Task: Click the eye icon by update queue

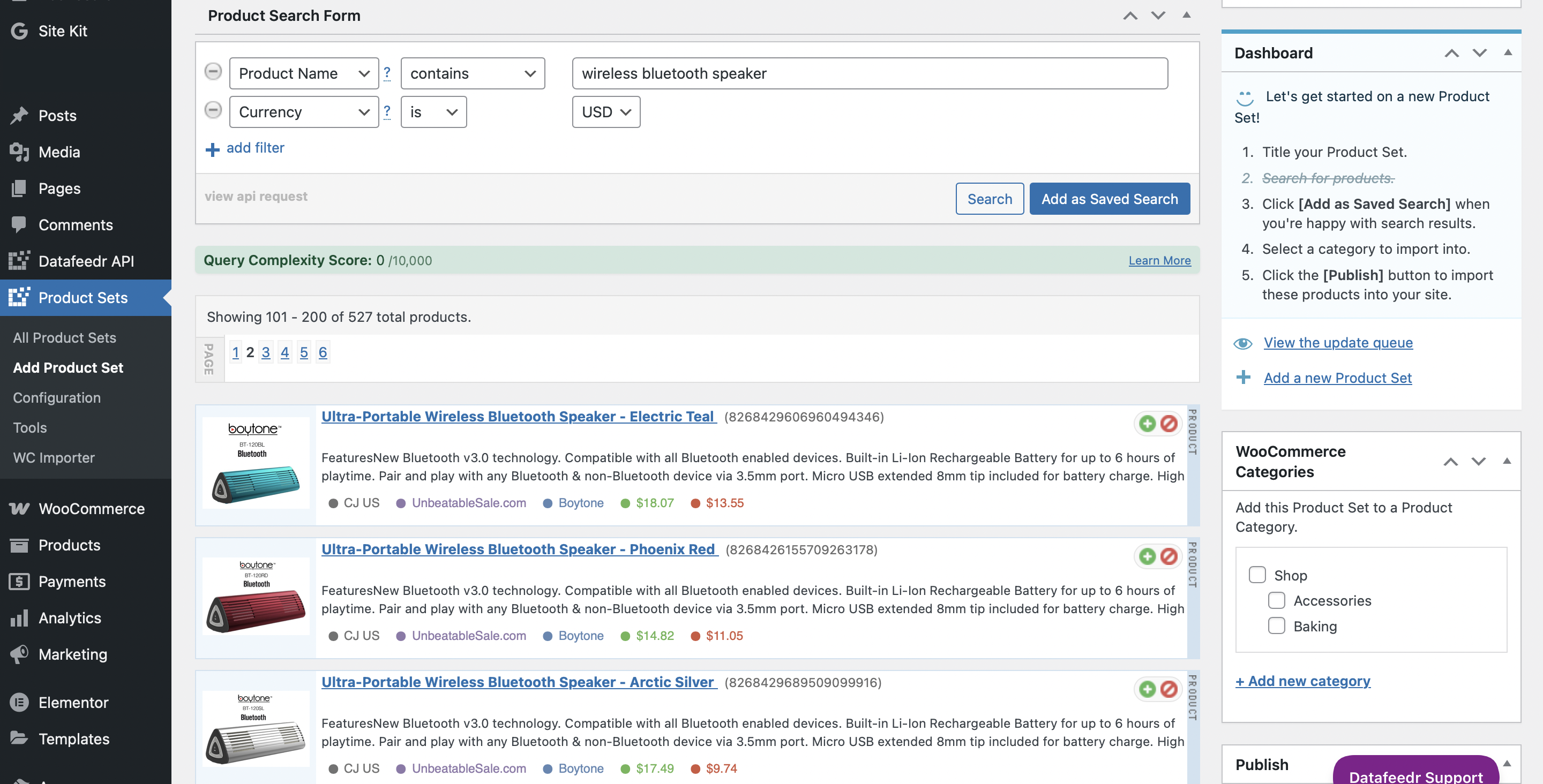Action: [1243, 343]
